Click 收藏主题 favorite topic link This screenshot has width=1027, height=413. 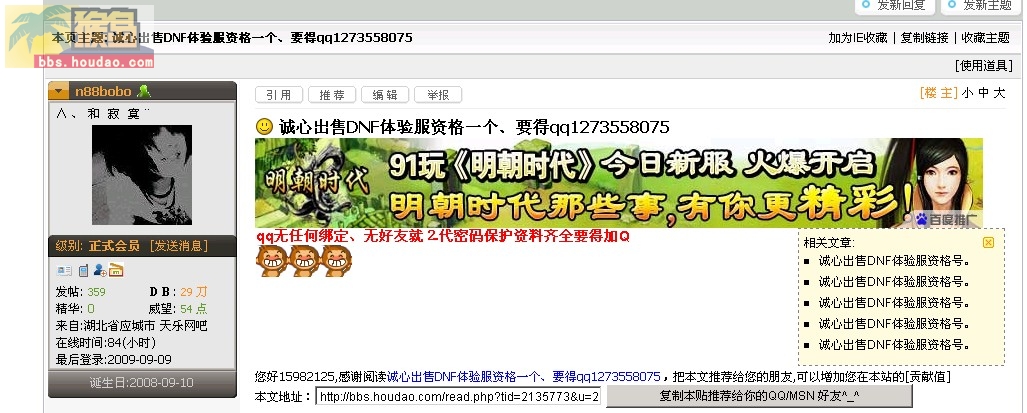pos(985,38)
